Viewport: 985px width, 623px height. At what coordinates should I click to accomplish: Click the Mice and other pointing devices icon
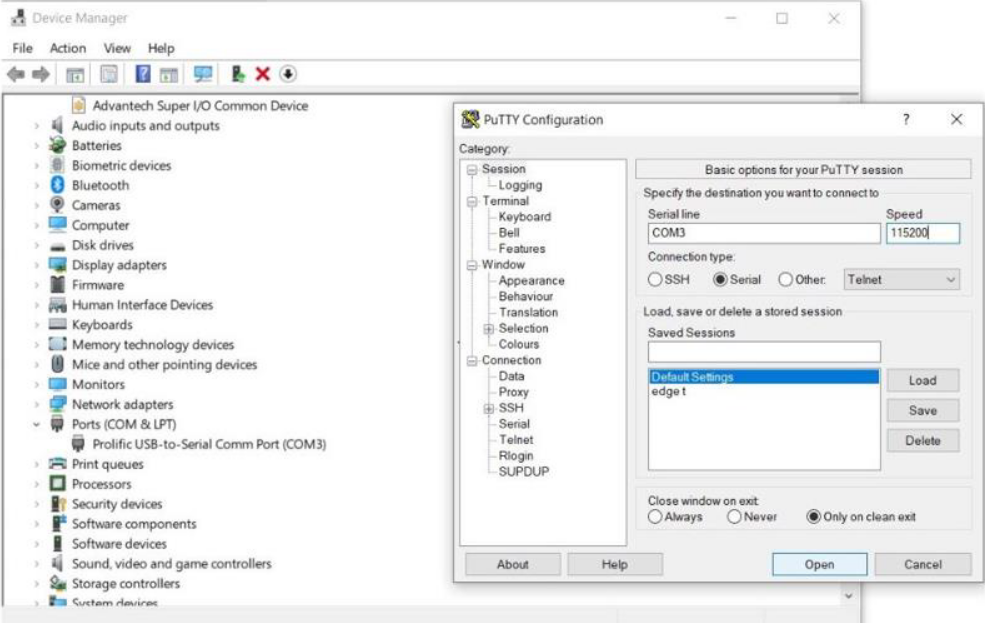tap(57, 364)
